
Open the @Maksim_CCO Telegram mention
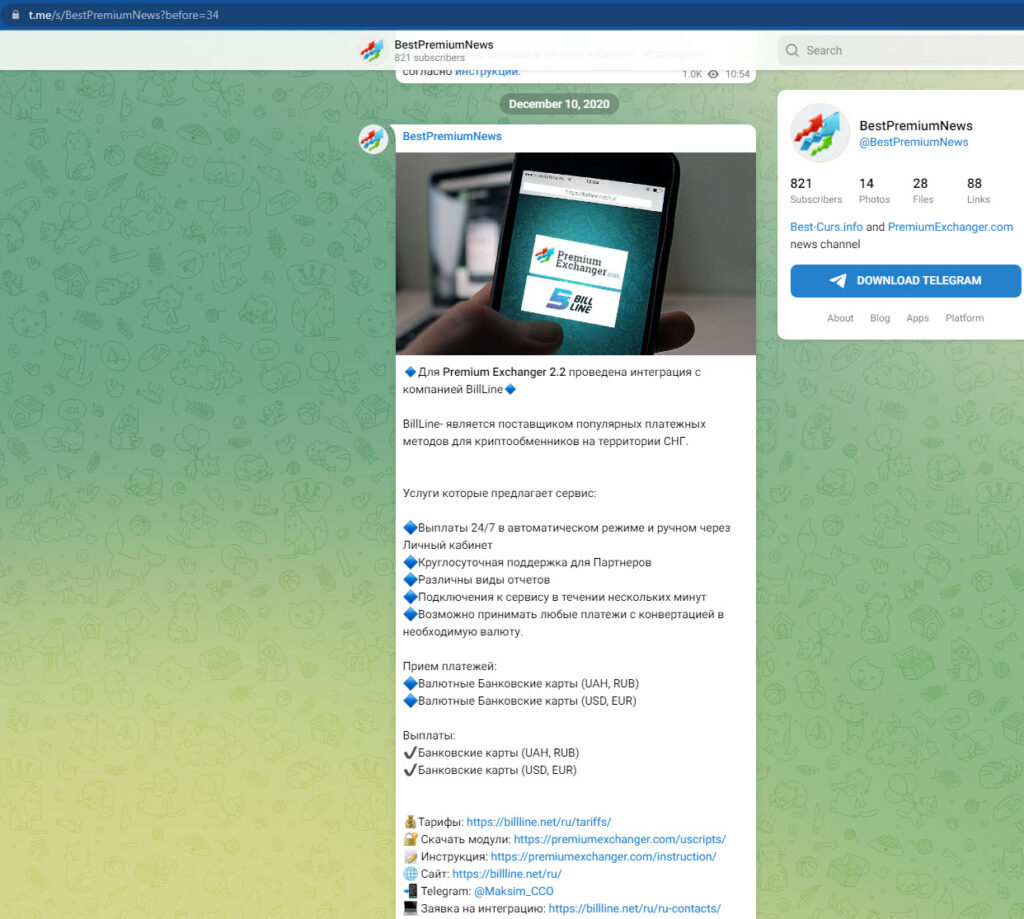[513, 891]
